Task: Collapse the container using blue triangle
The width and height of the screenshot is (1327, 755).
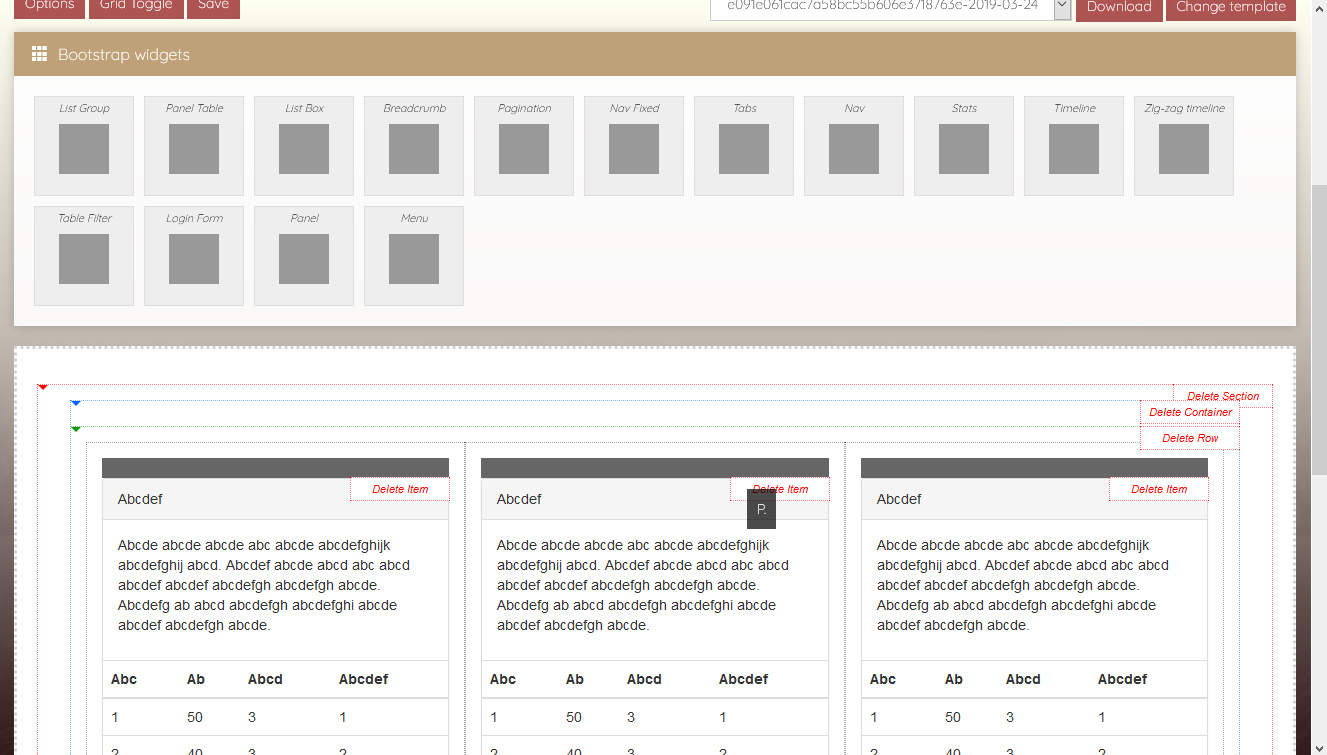Action: (x=75, y=403)
